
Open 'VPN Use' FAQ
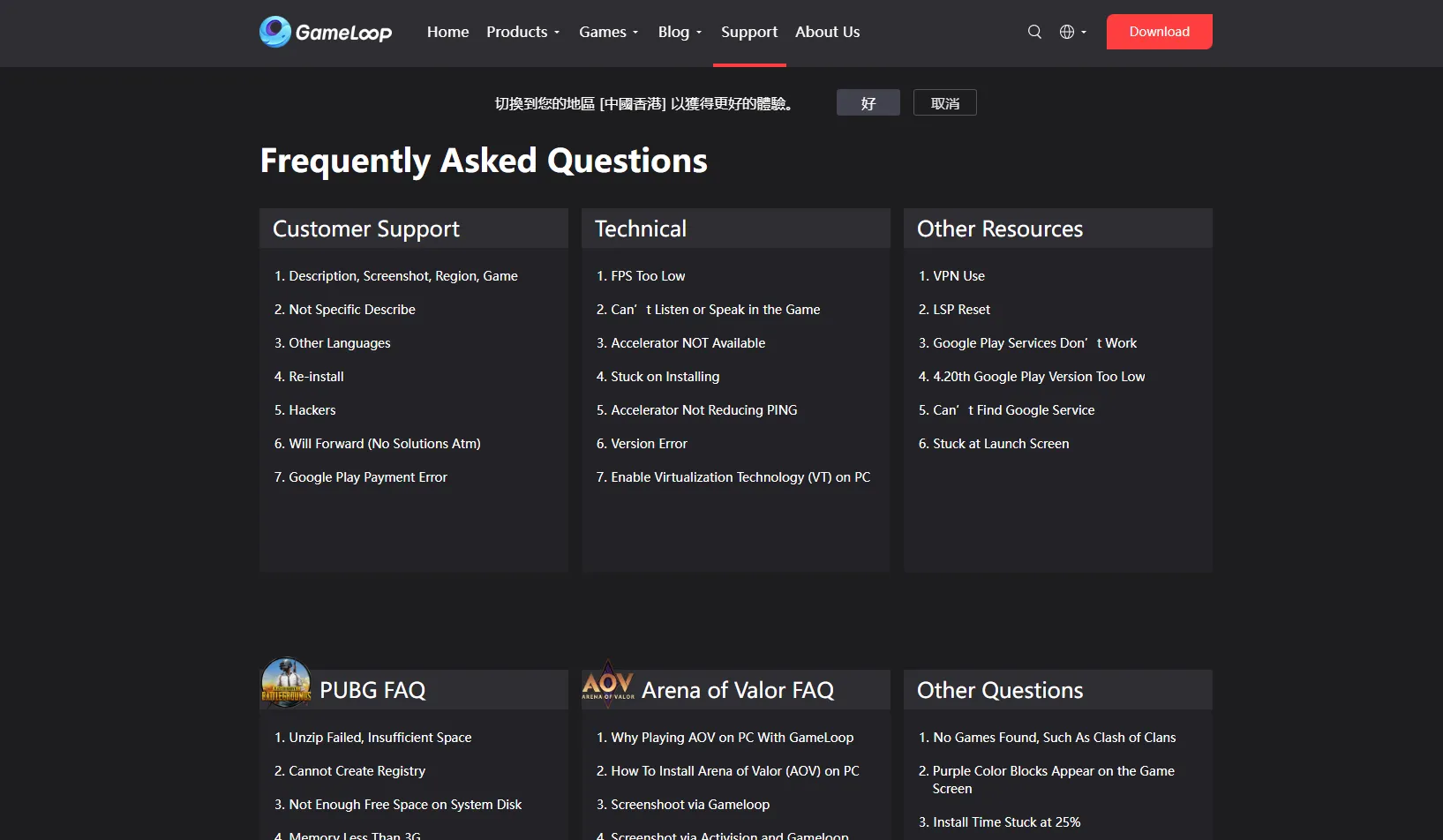click(x=952, y=276)
